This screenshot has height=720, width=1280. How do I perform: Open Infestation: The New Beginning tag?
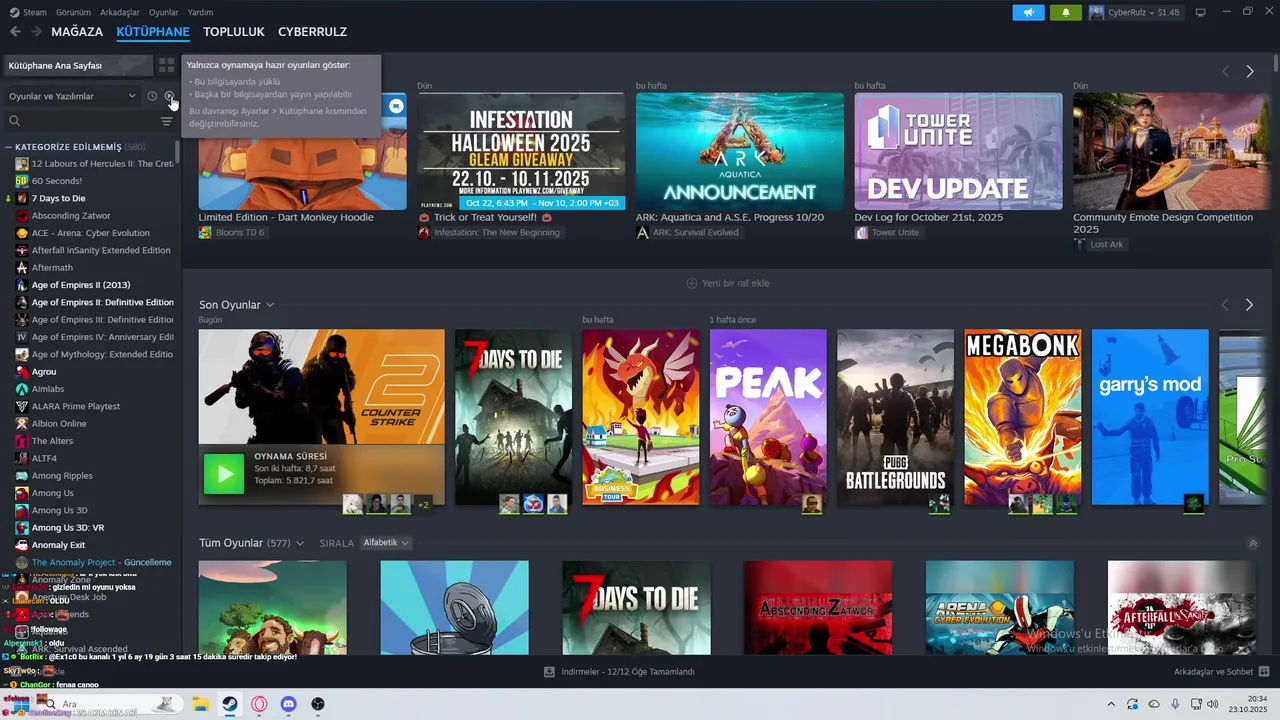coord(489,232)
